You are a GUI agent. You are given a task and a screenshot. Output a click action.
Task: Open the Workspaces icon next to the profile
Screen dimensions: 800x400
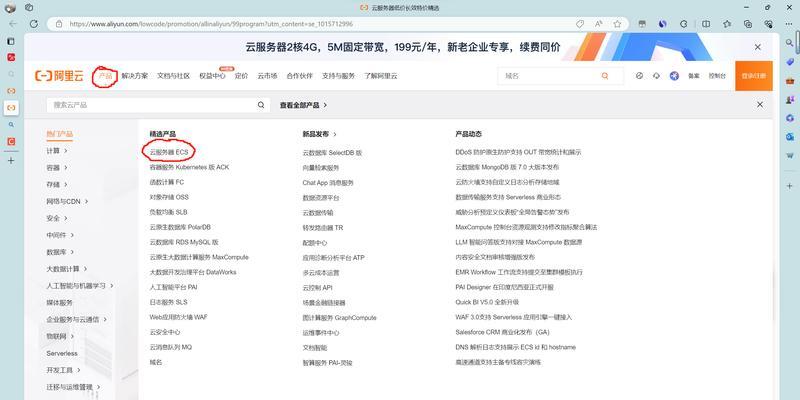tap(29, 8)
